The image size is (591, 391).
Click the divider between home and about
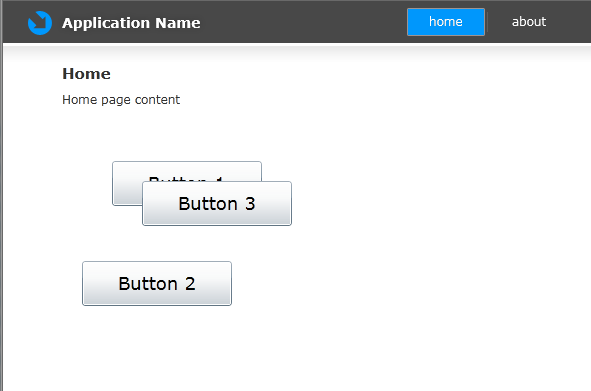[487, 22]
